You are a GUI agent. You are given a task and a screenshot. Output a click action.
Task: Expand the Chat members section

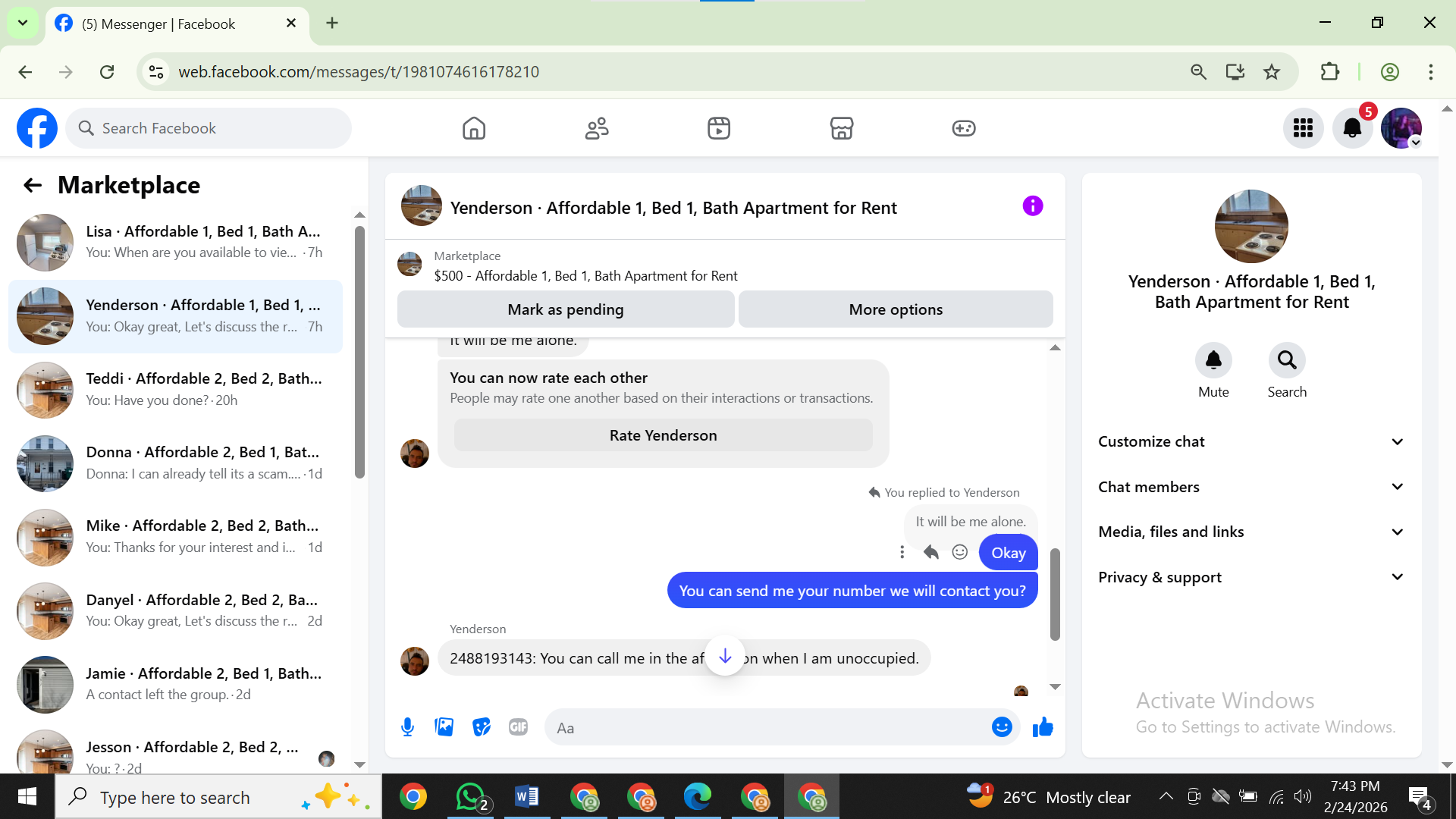point(1251,487)
